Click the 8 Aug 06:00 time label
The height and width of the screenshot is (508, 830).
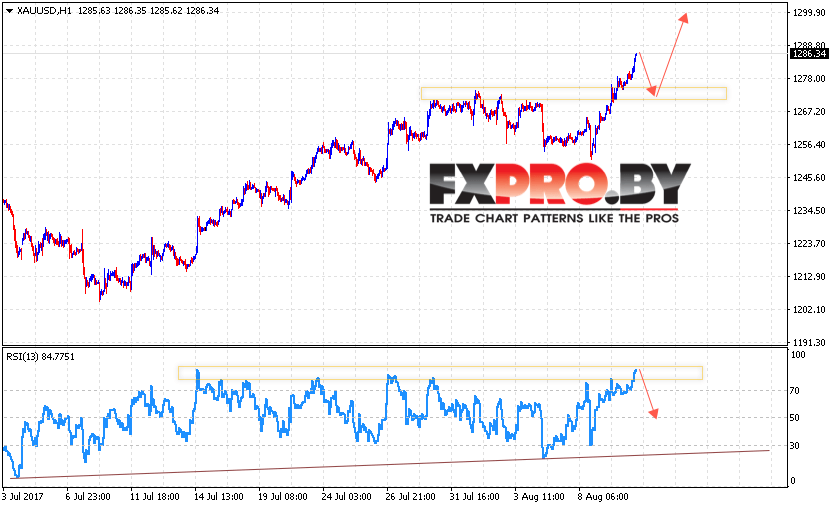pos(603,497)
